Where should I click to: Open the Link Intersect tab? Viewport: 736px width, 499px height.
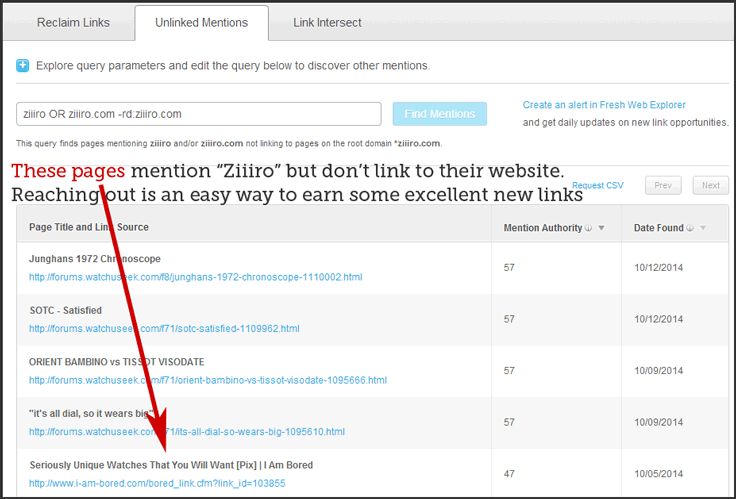pos(327,22)
